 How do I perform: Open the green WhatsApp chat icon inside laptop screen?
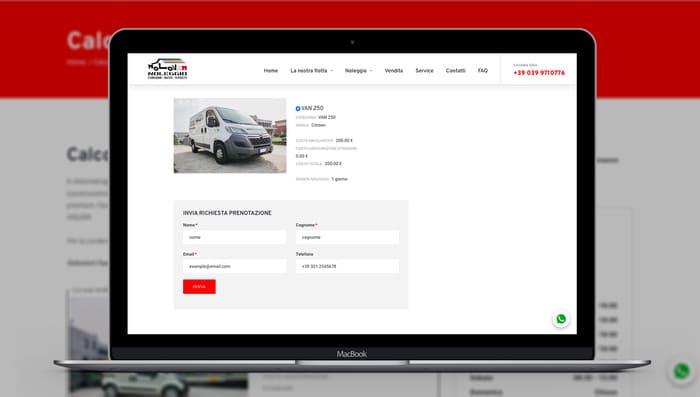[x=561, y=319]
